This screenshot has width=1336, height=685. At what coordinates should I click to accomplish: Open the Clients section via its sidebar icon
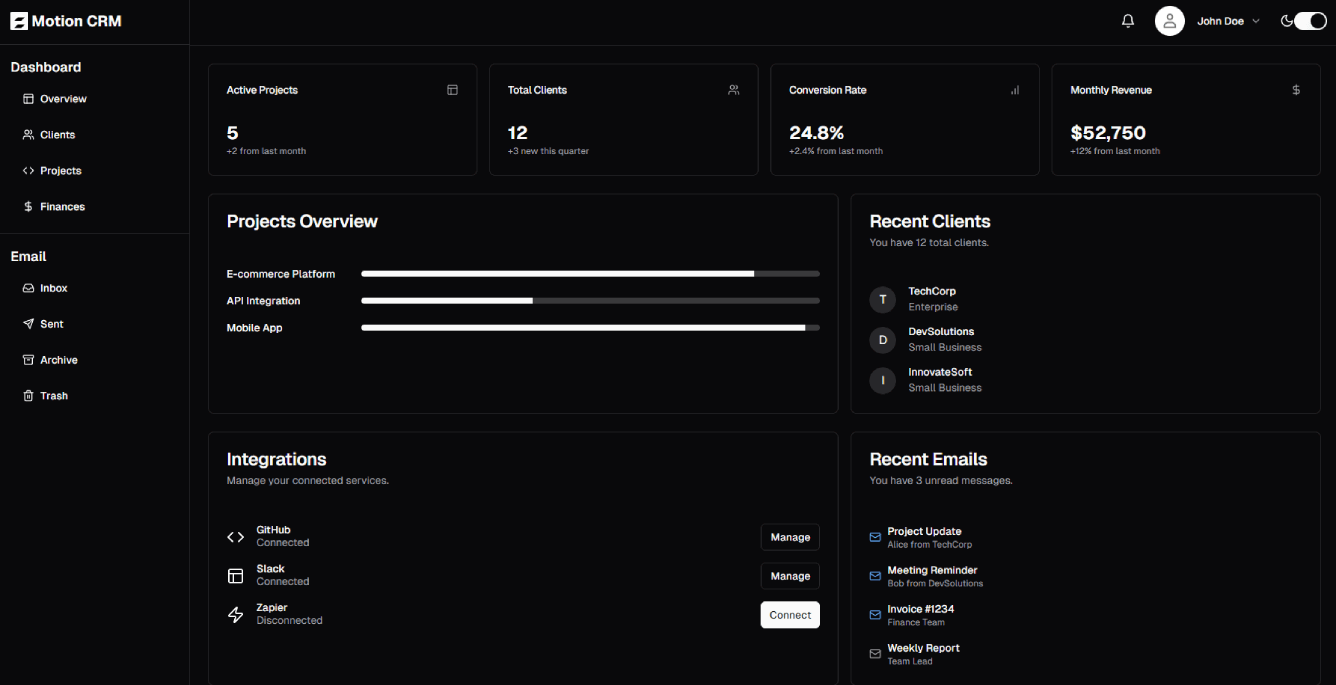pos(28,135)
